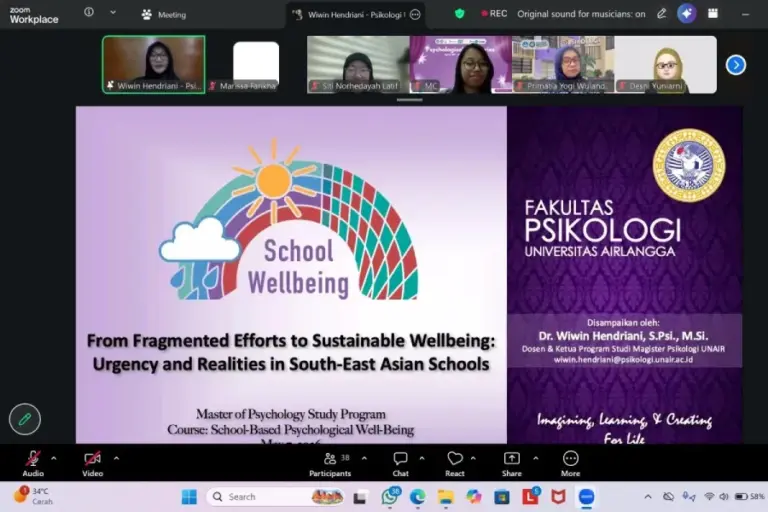Click wiwin.hendriani@psikologi.unair.ac.id email on slide
Viewport: 768px width, 512px height.
point(624,360)
